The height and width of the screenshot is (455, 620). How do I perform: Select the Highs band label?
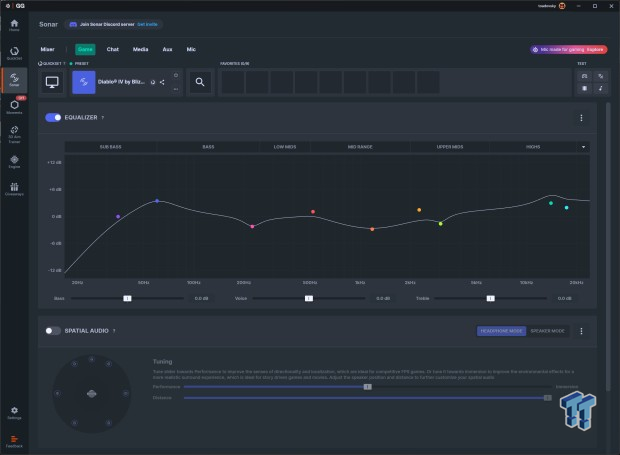coord(533,147)
